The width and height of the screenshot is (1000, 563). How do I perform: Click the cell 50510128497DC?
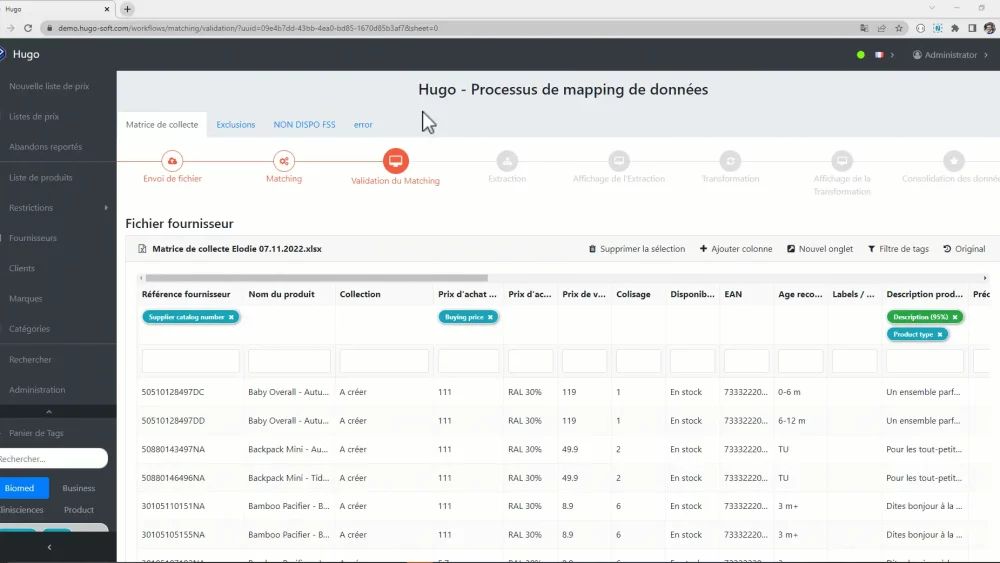[x=173, y=392]
